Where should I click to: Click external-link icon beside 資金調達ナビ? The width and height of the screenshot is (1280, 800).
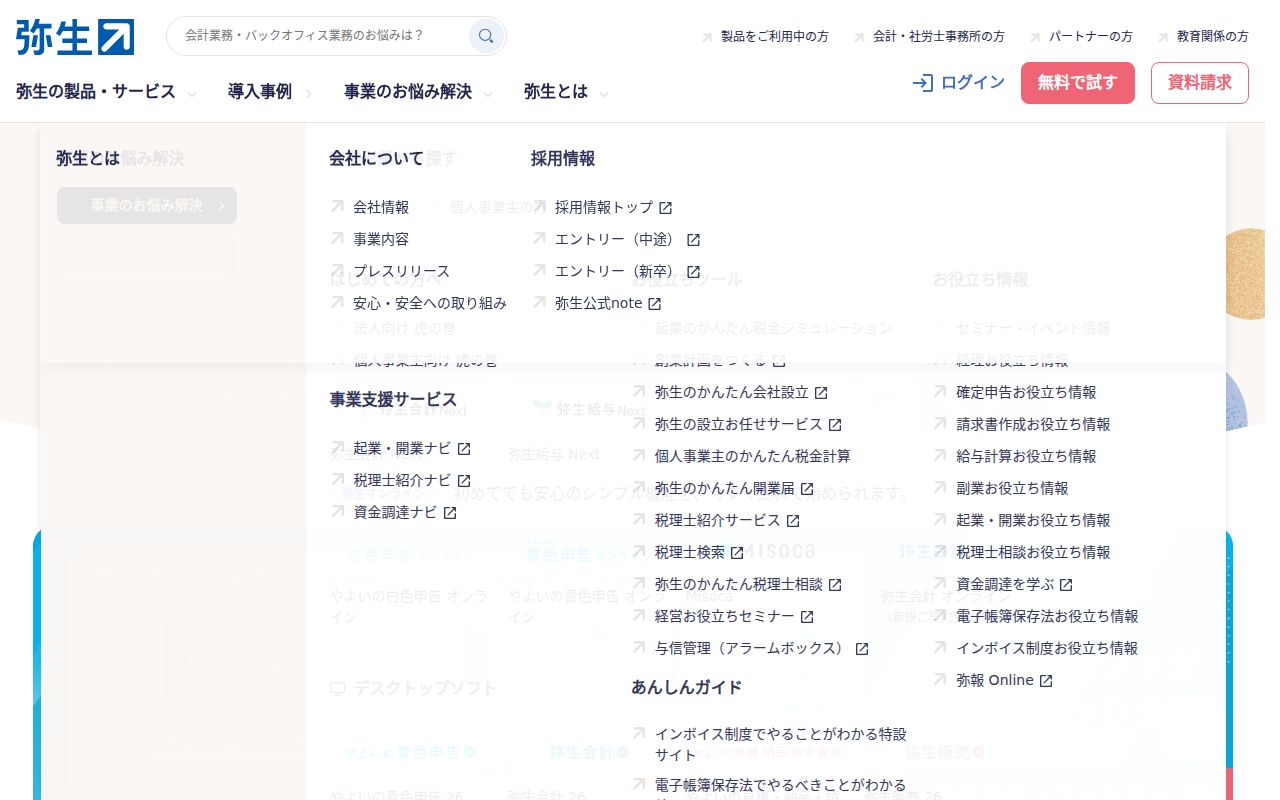450,513
